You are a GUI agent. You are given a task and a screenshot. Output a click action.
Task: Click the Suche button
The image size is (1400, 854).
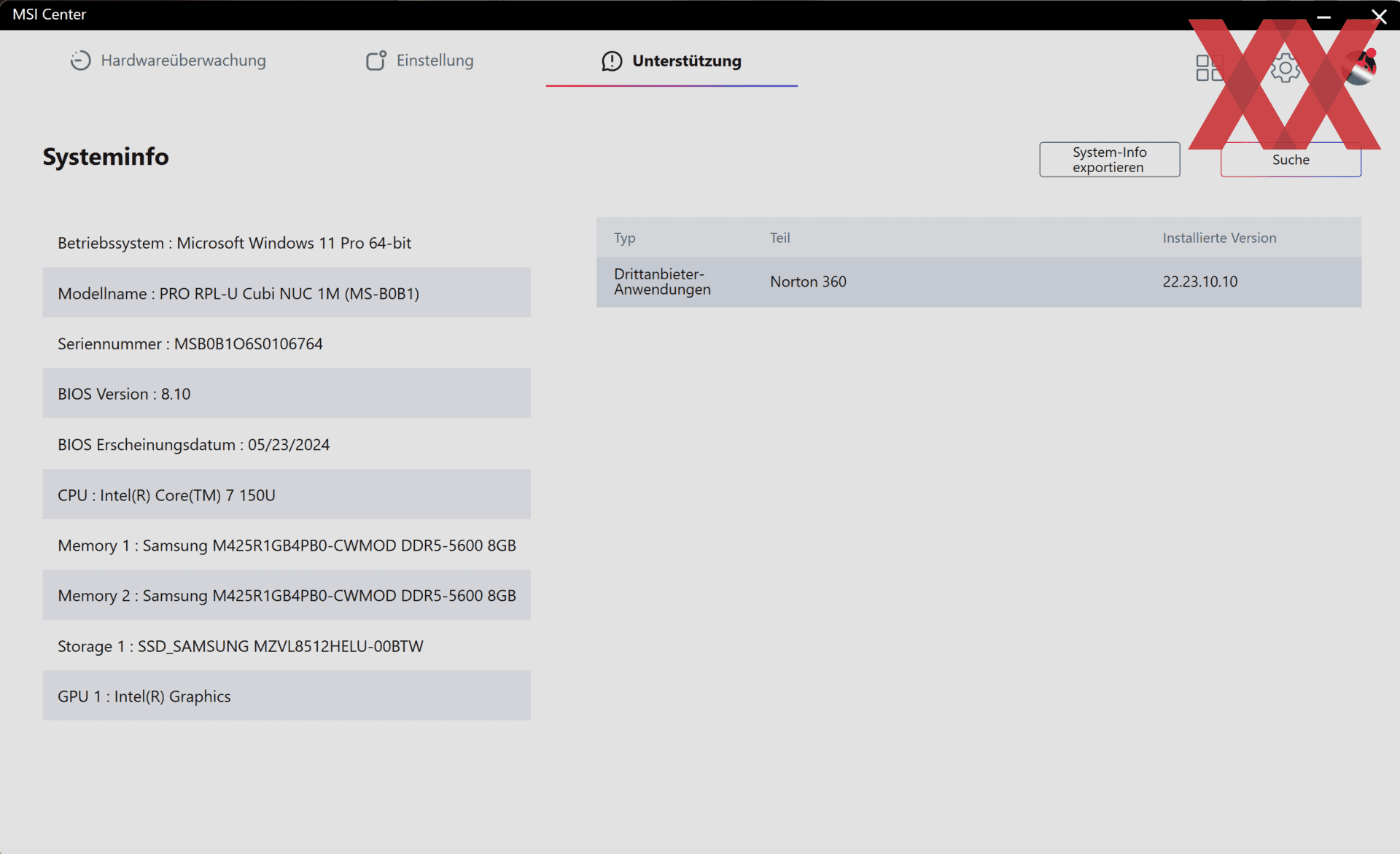pyautogui.click(x=1291, y=160)
